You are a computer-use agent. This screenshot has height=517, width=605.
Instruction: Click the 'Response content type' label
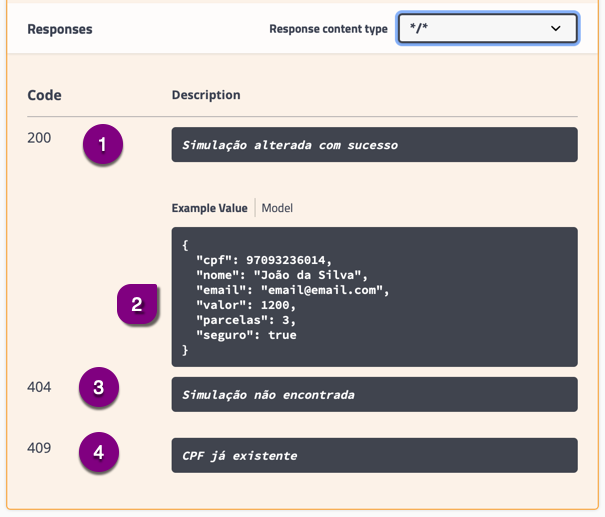coord(328,29)
